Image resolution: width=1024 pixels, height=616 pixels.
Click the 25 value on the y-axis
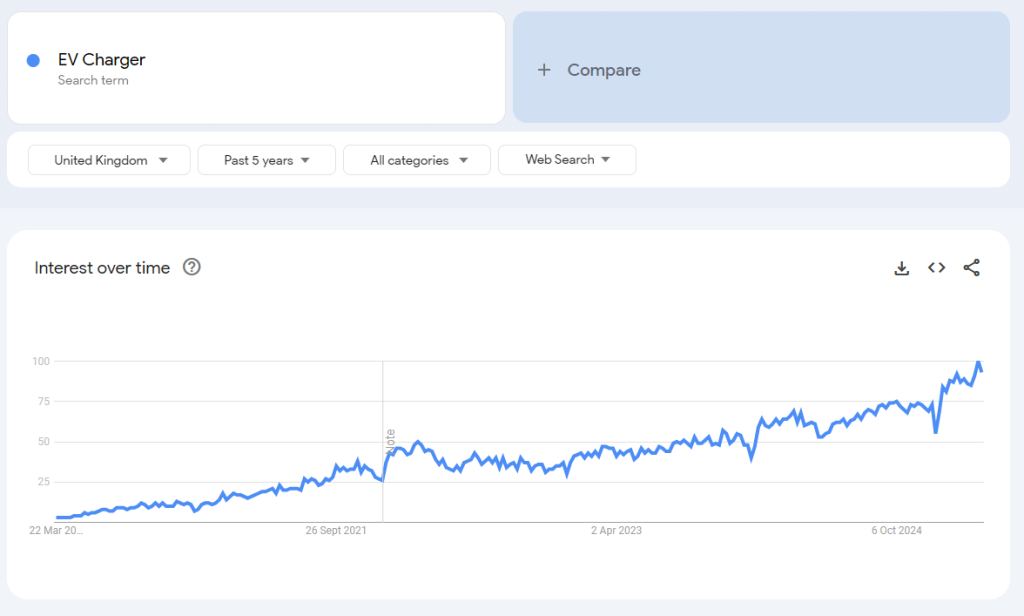click(43, 481)
